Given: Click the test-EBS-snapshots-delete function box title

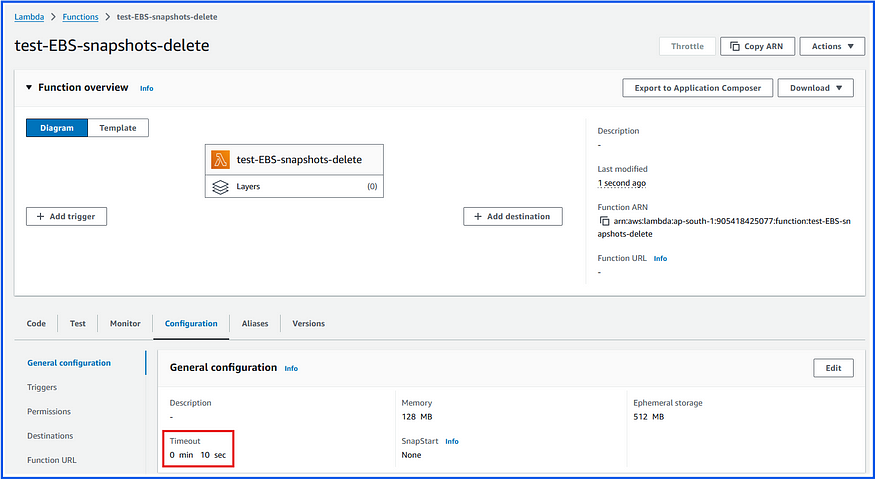Looking at the screenshot, I should (299, 160).
